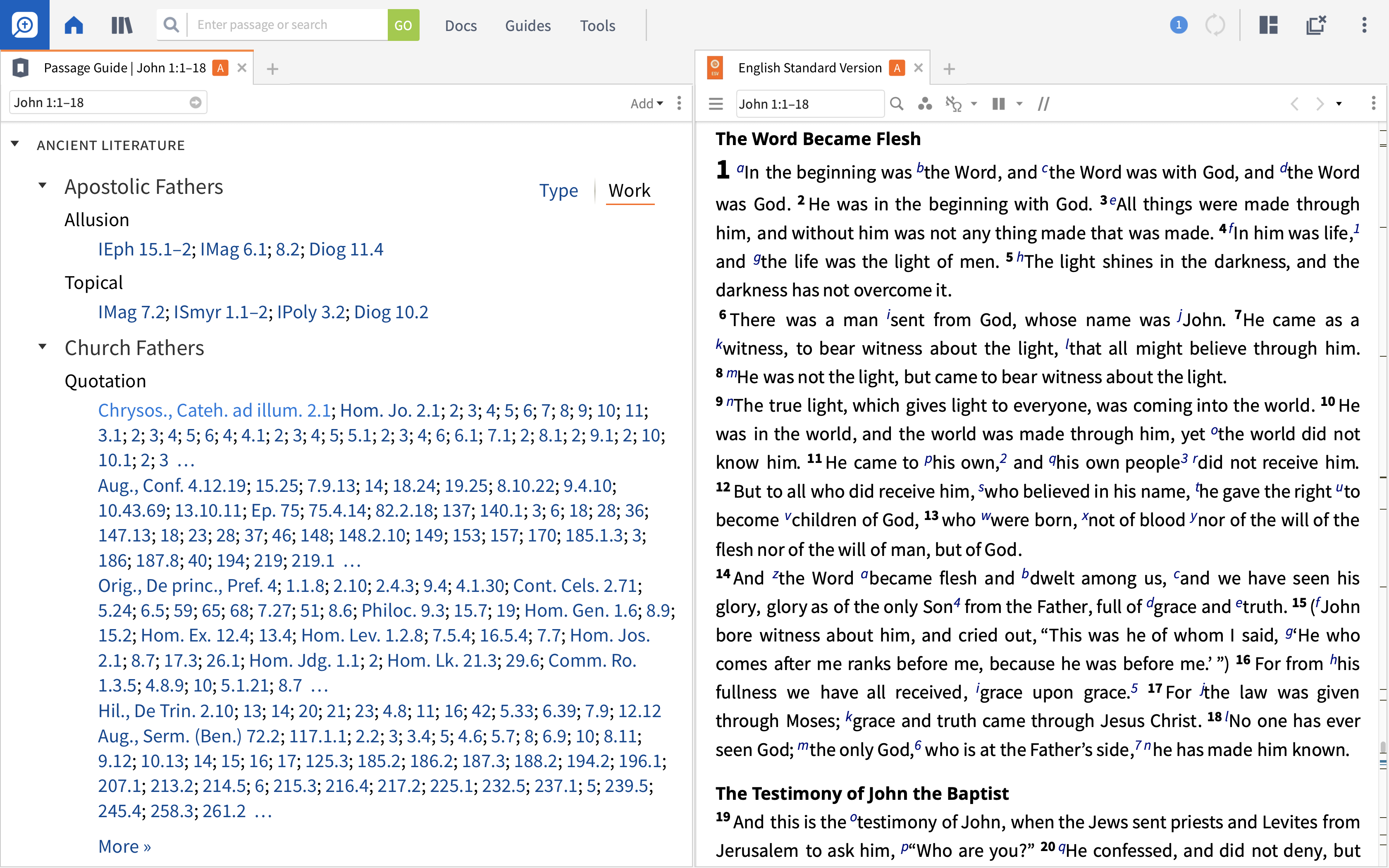
Task: Open the Guides menu
Action: point(527,26)
